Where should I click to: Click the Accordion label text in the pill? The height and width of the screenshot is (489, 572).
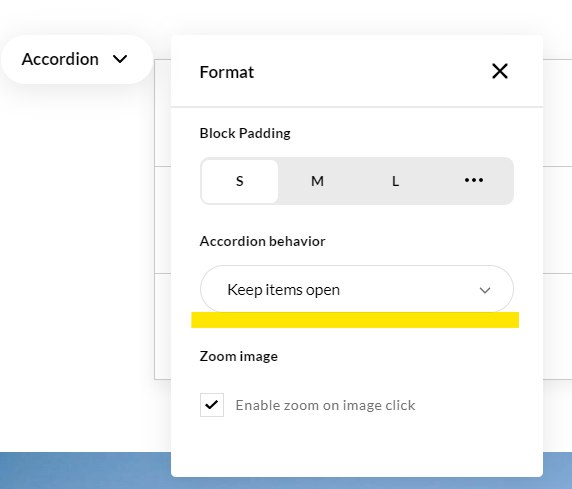pos(60,59)
